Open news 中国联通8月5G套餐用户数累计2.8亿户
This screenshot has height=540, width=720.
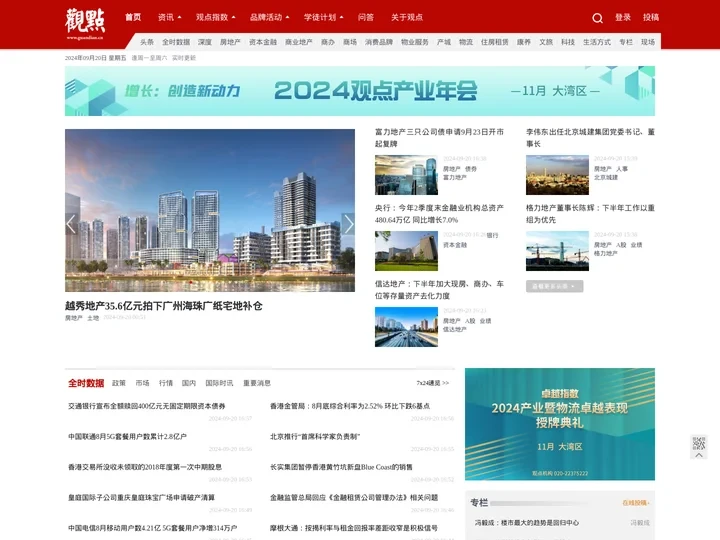(127, 437)
